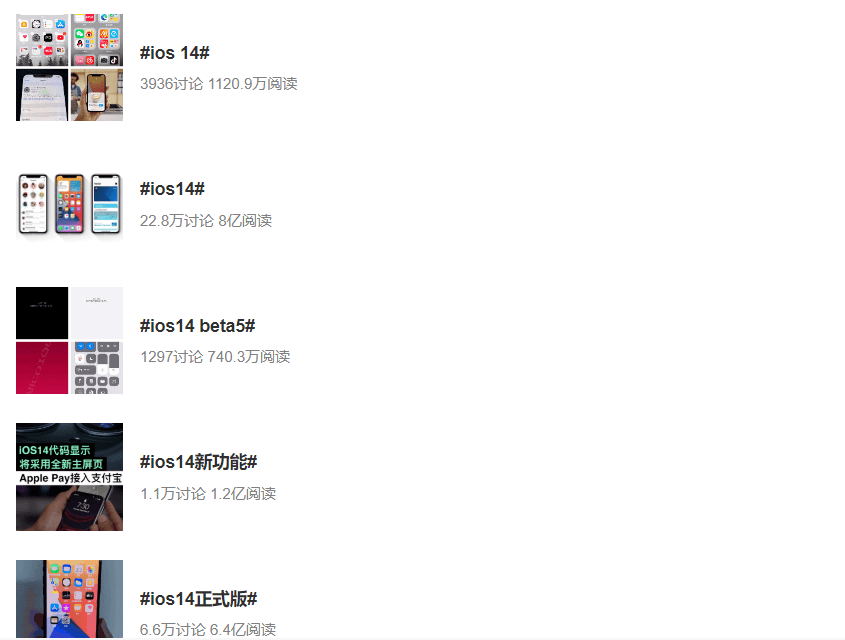Click the black image in #ios14 beta5#

tap(42, 313)
